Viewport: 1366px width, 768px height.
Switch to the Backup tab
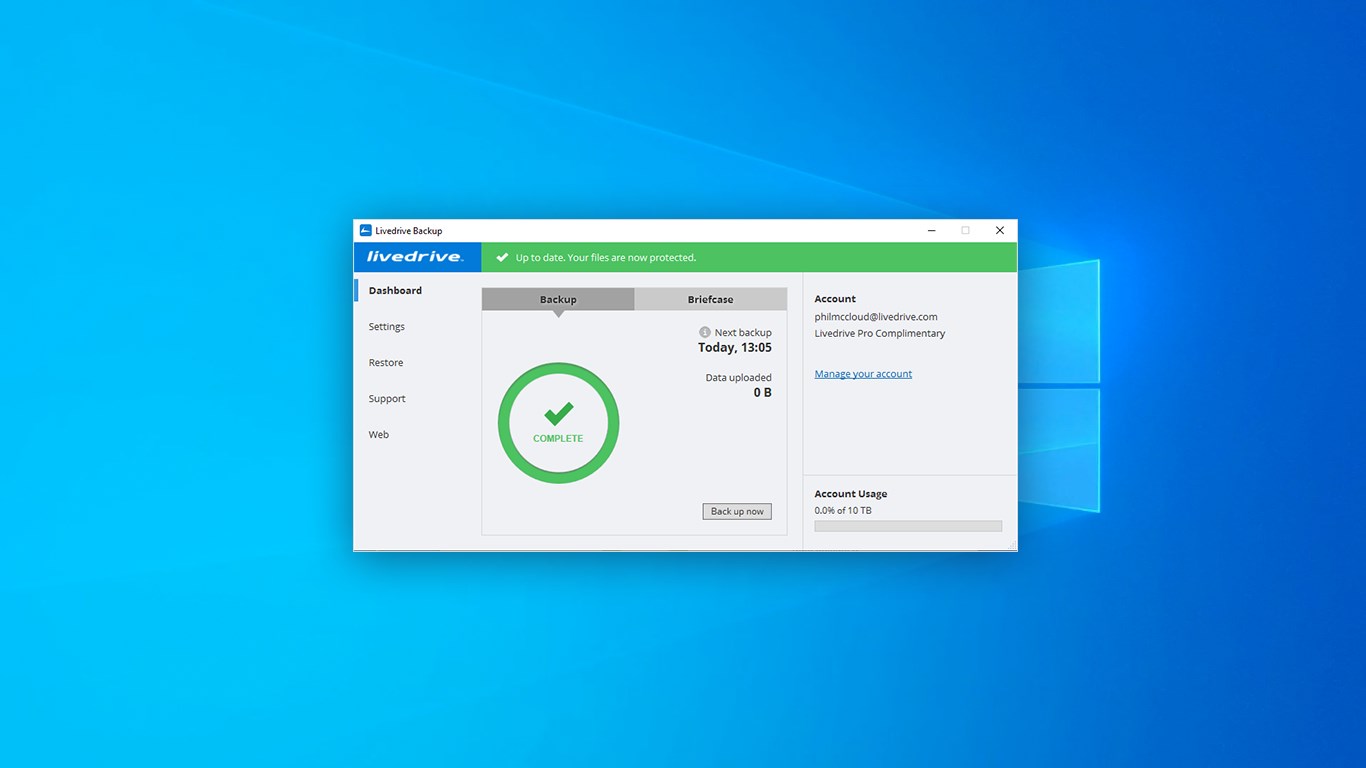point(558,299)
